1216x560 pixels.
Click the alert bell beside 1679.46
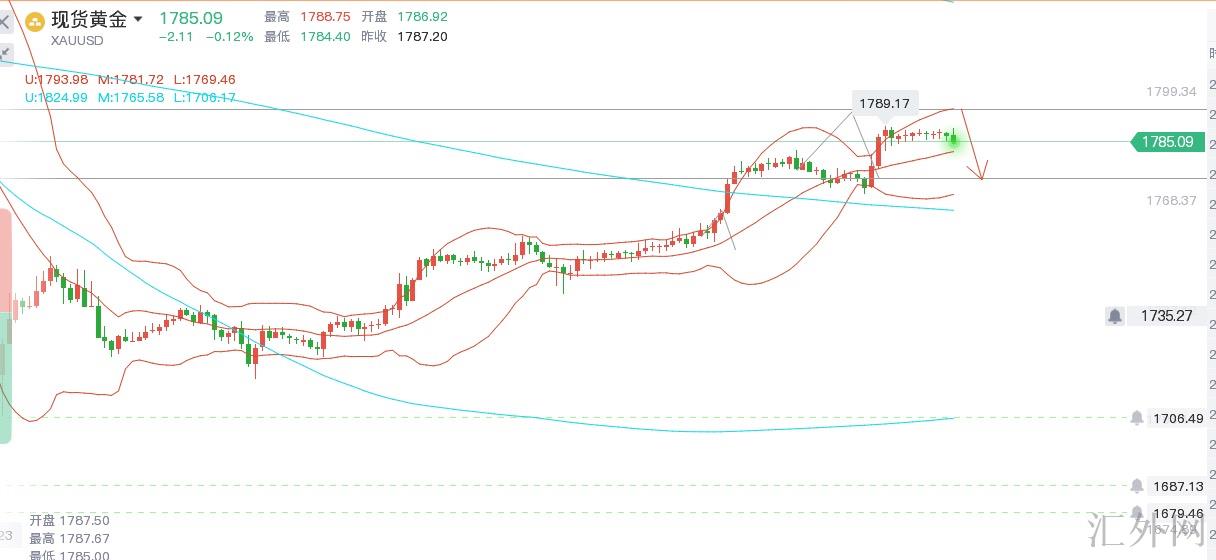[1136, 514]
